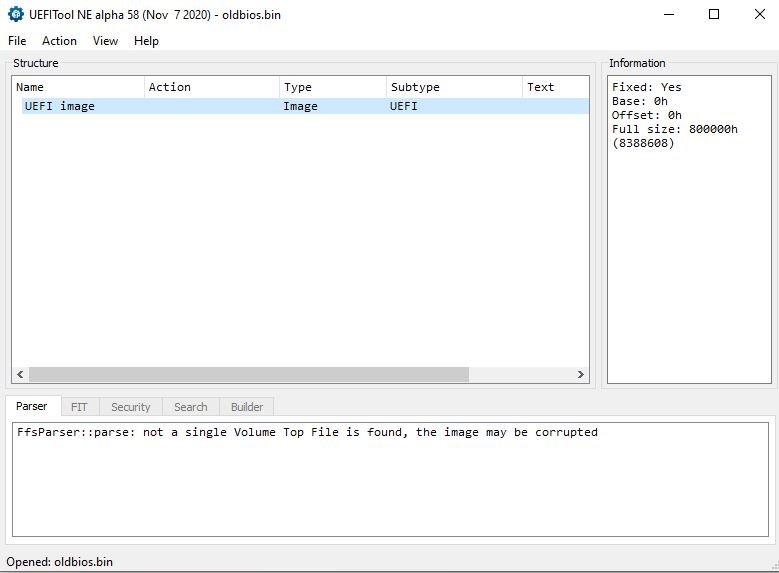
Task: Click the 'Base: 0h' information line
Action: (x=639, y=101)
